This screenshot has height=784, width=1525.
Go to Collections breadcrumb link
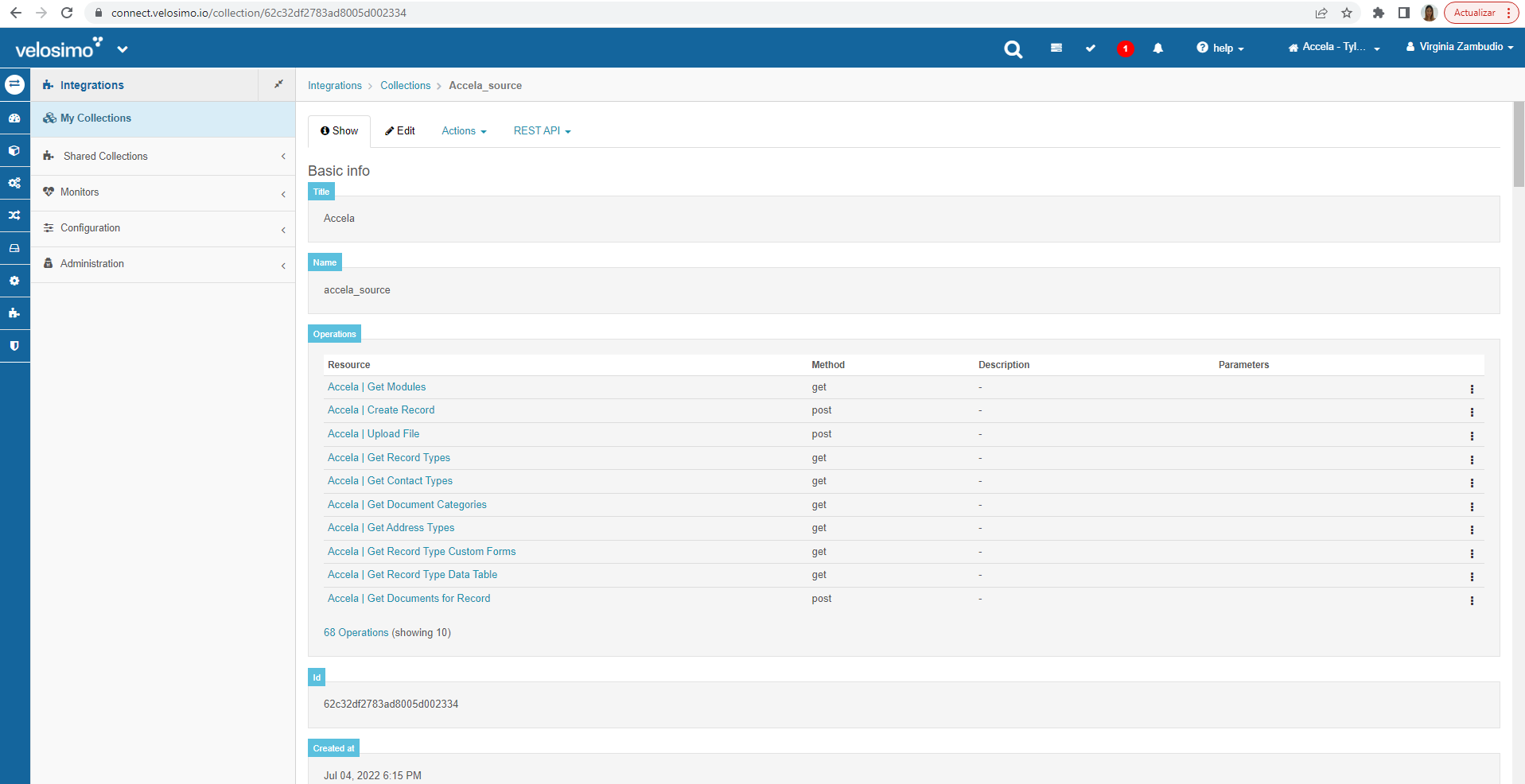pyautogui.click(x=406, y=86)
